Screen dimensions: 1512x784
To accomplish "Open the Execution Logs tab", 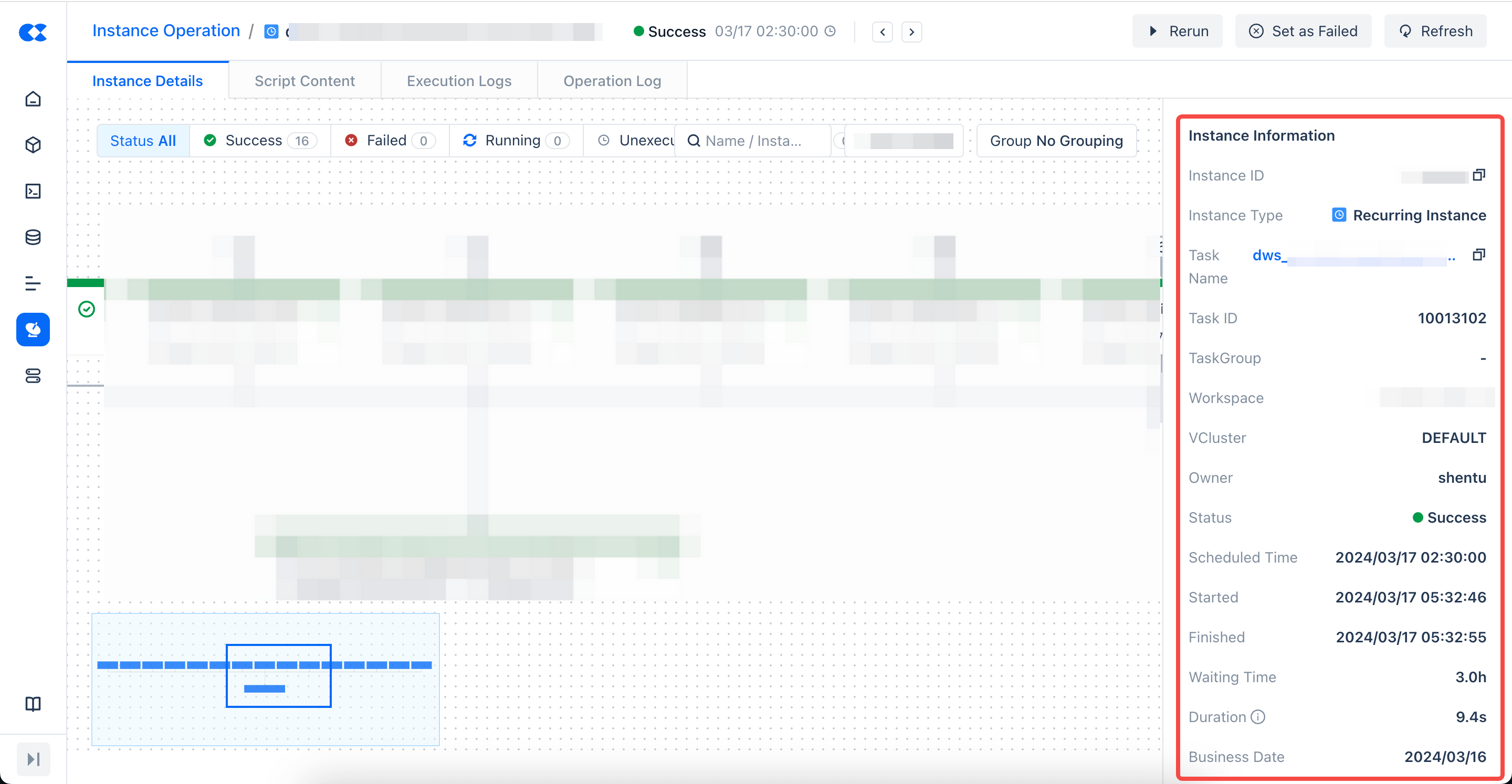I will coord(459,81).
